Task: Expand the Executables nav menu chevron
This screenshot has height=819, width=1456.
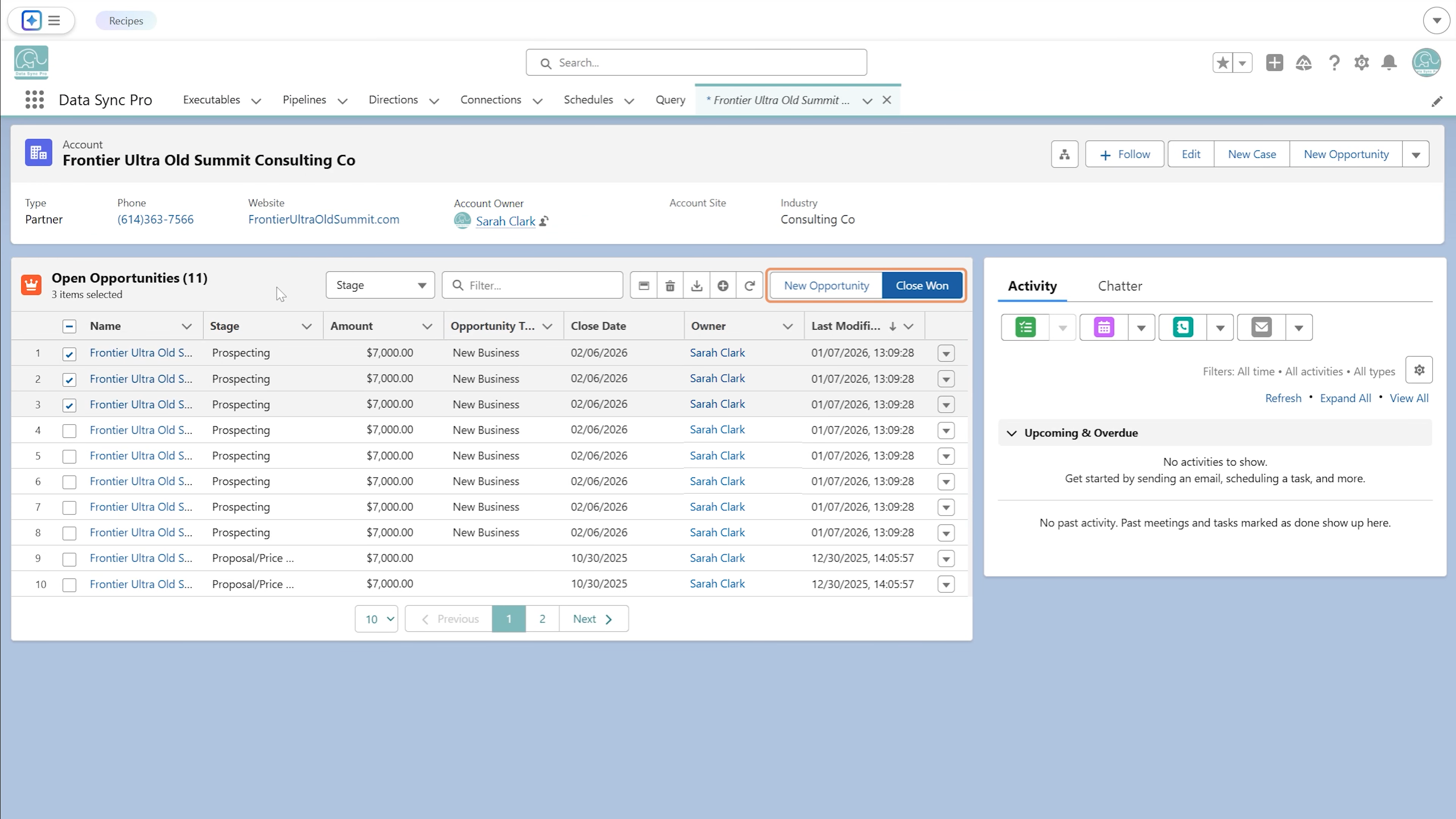Action: coord(256,100)
